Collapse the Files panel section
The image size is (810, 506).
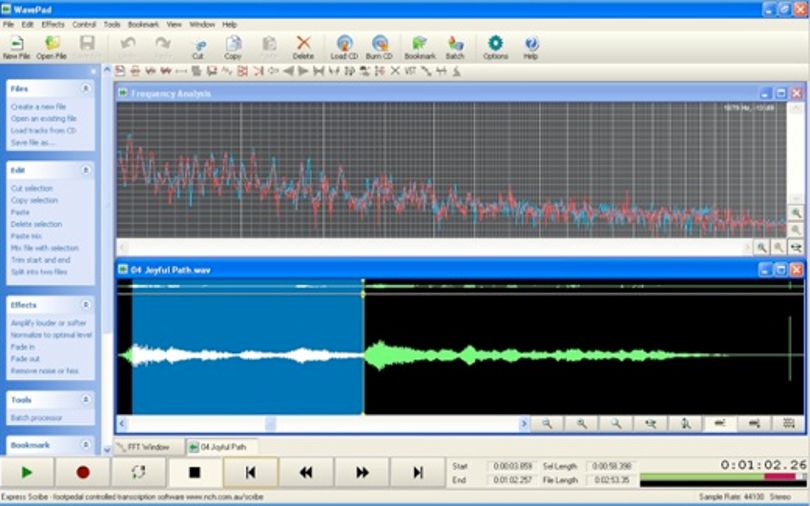tap(86, 89)
